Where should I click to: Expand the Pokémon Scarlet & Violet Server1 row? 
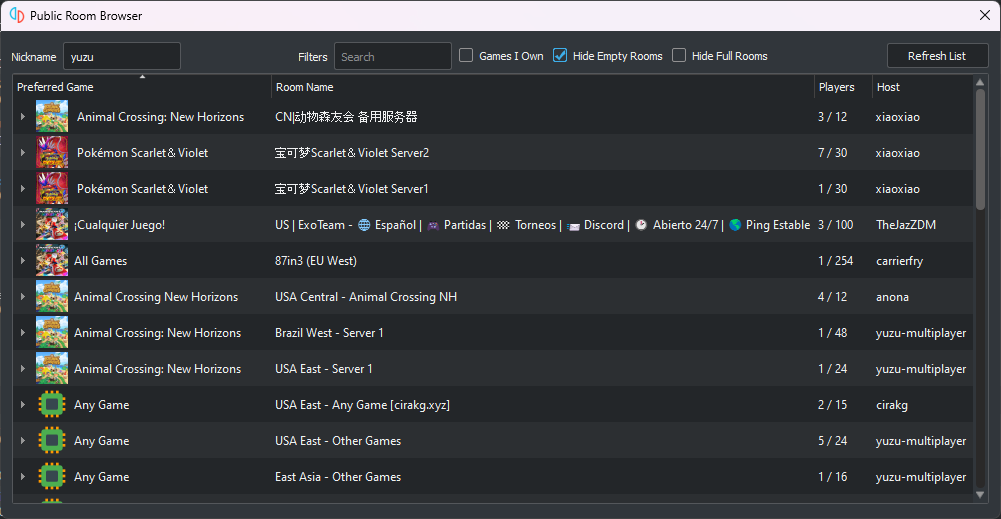tap(22, 189)
